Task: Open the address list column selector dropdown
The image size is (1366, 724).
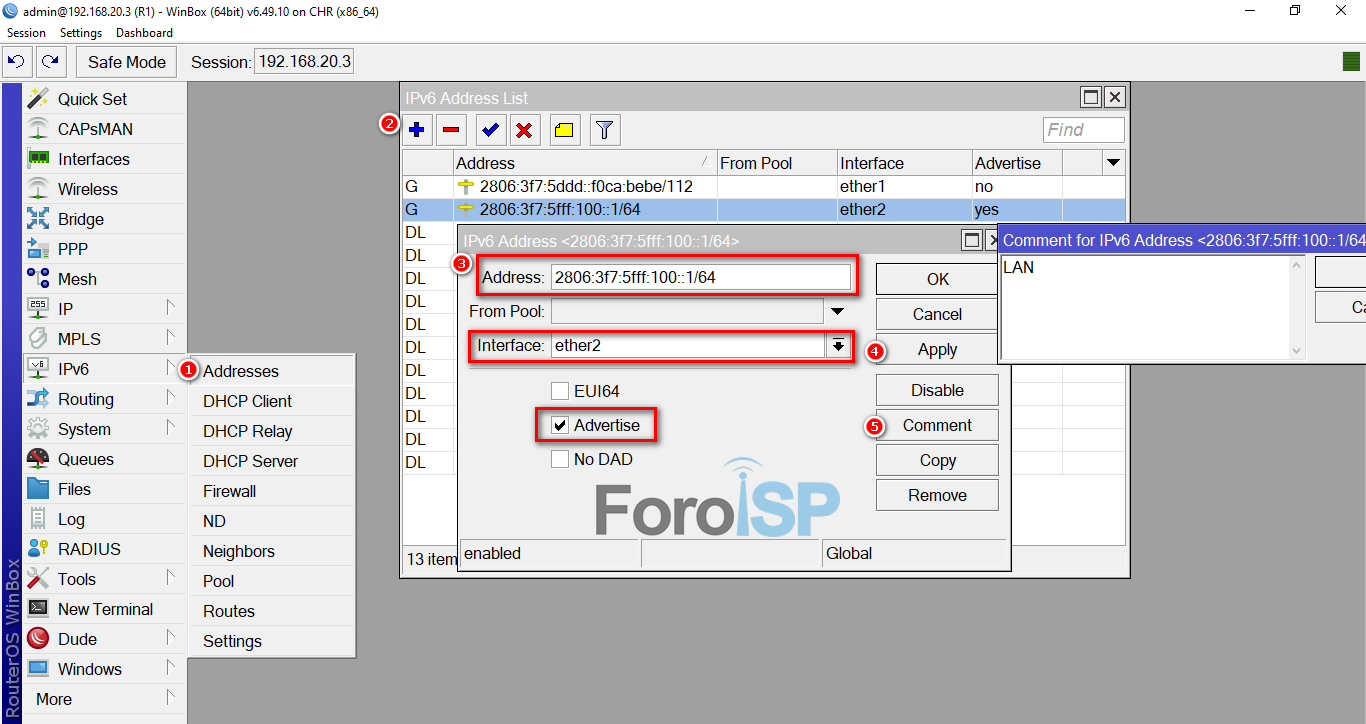Action: (x=1113, y=162)
